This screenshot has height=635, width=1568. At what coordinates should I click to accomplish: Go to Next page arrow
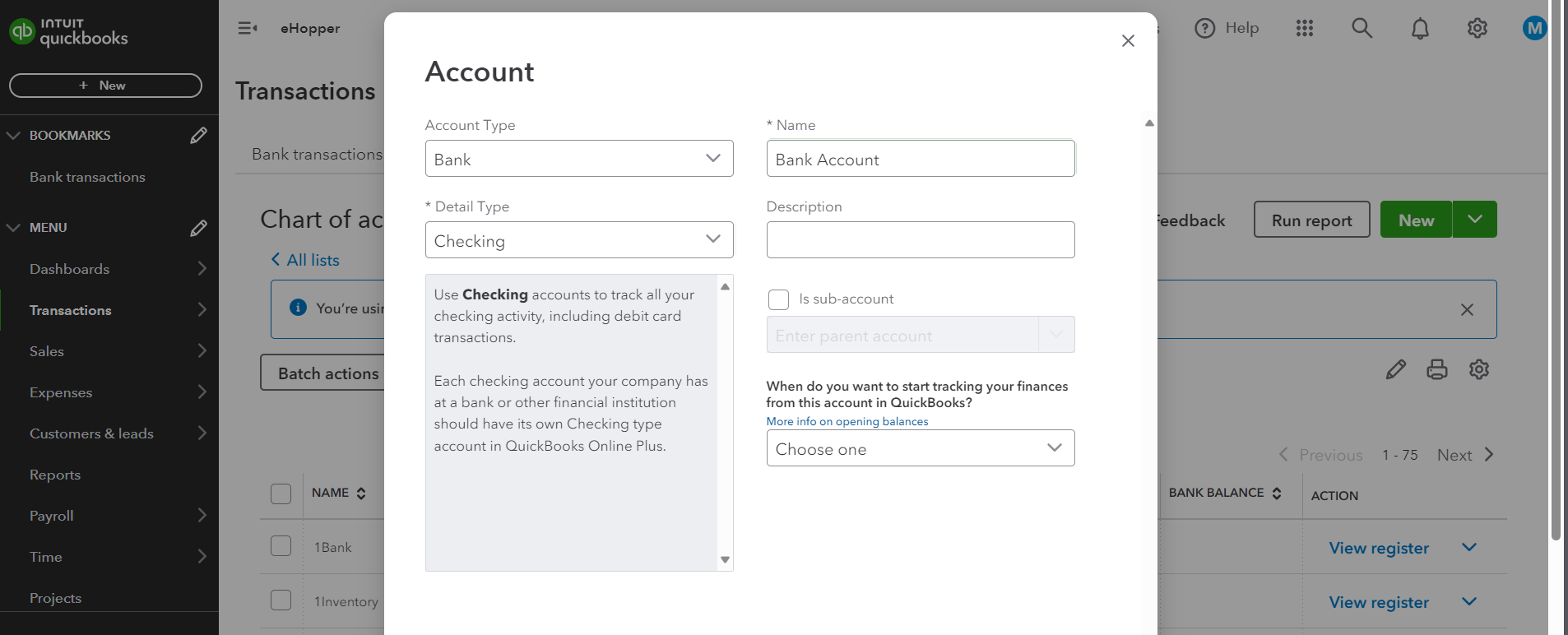(1488, 455)
